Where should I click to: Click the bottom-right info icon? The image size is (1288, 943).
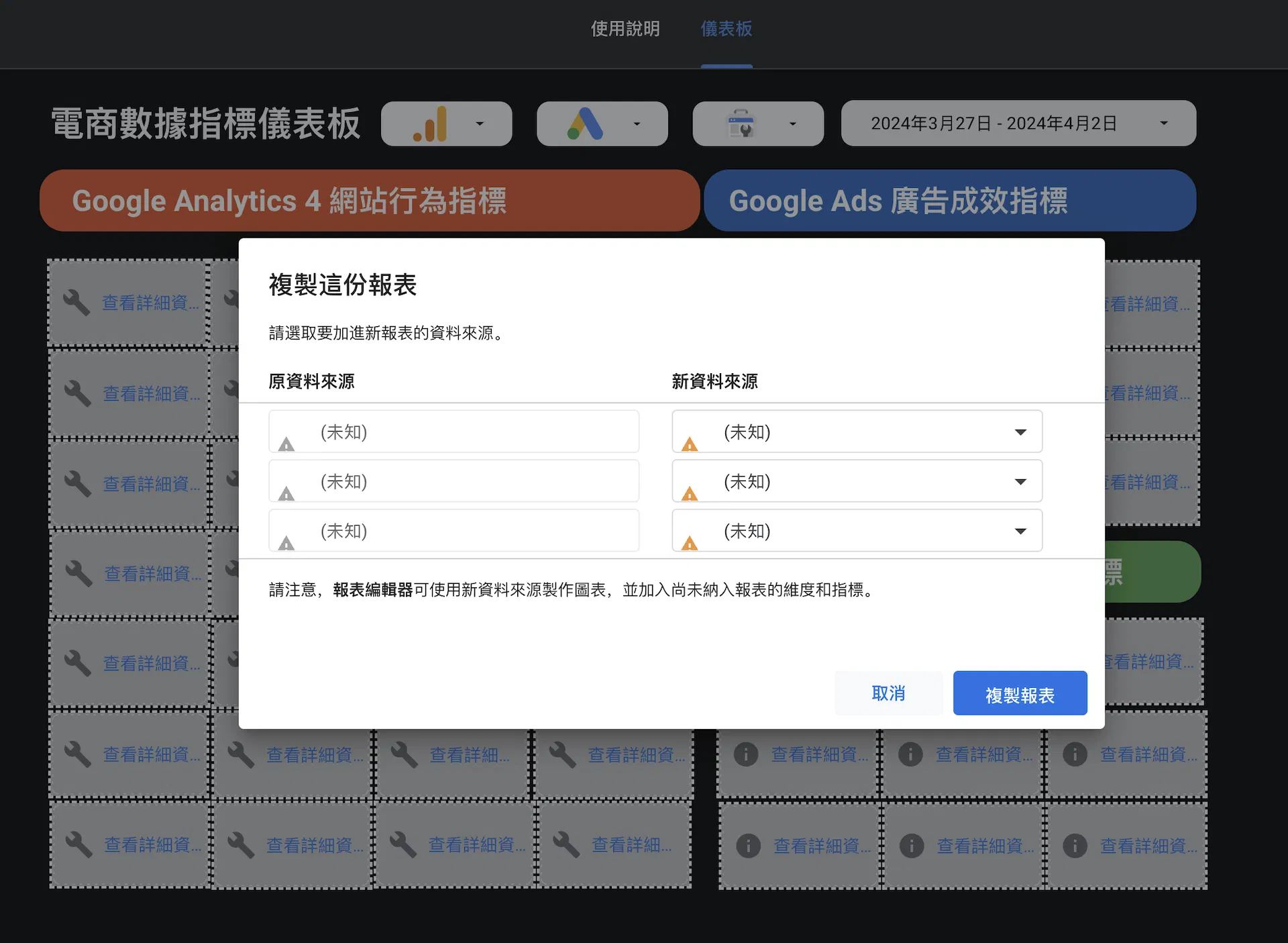[1075, 846]
